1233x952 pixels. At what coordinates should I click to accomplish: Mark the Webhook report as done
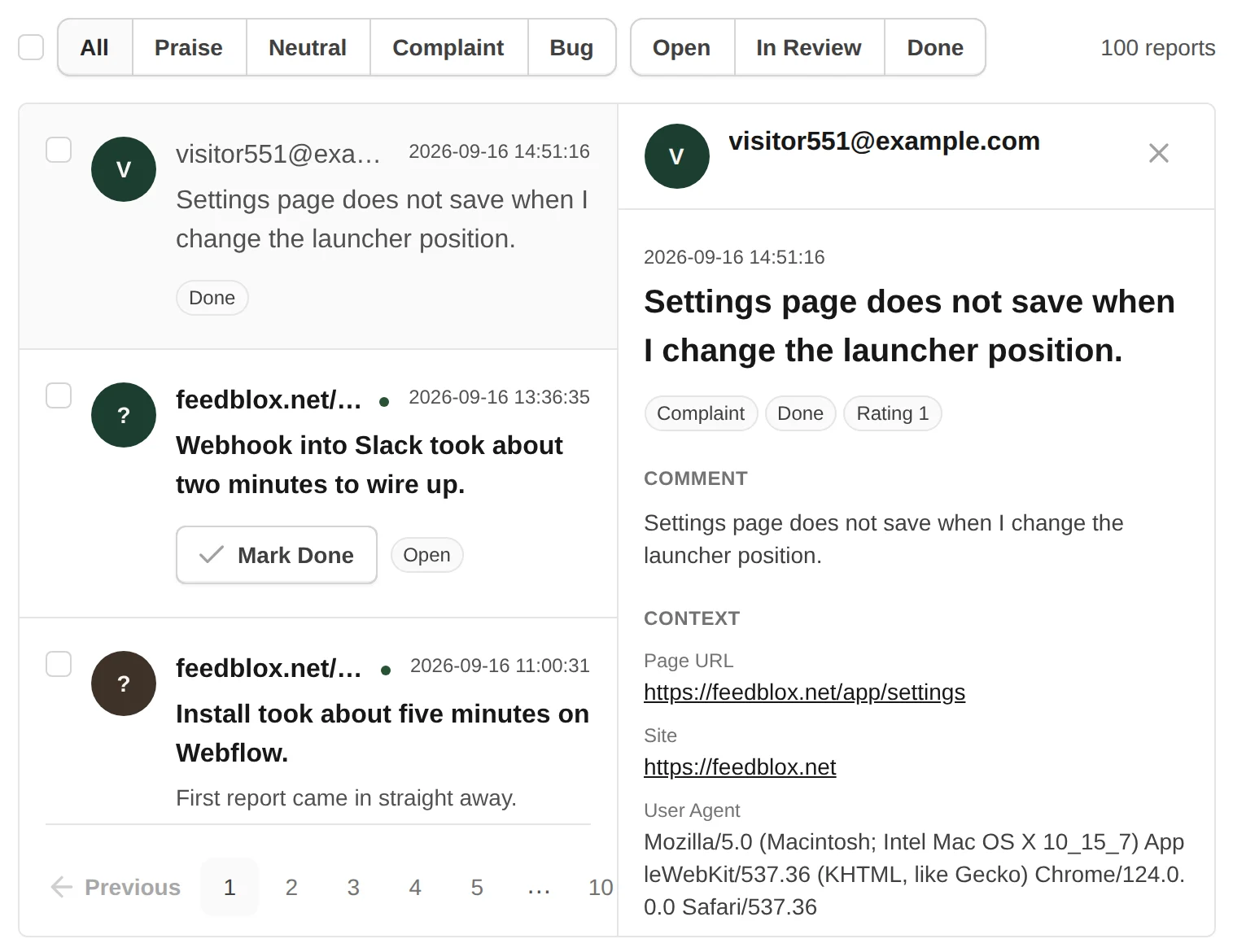(x=277, y=555)
